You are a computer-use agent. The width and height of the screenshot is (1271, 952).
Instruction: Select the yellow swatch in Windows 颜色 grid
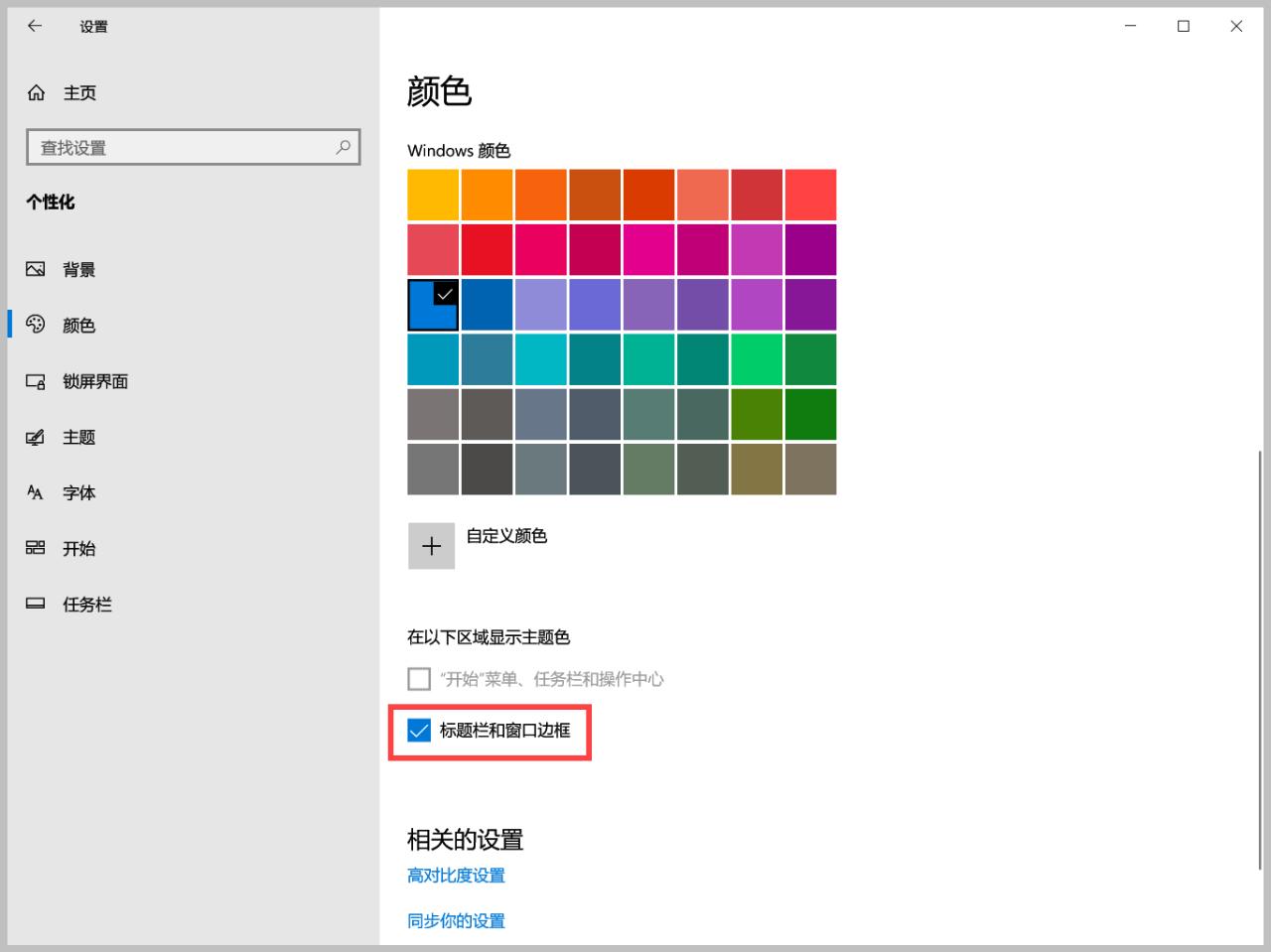click(433, 194)
